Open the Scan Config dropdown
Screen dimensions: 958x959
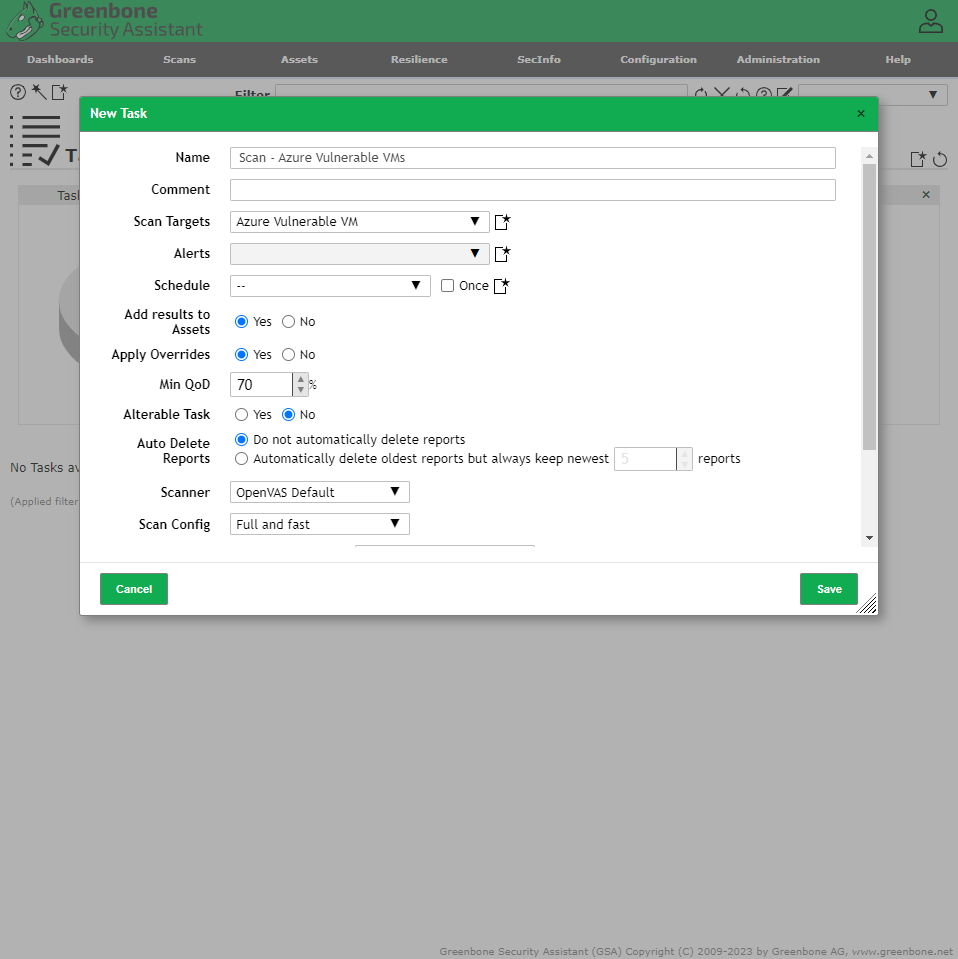point(320,524)
